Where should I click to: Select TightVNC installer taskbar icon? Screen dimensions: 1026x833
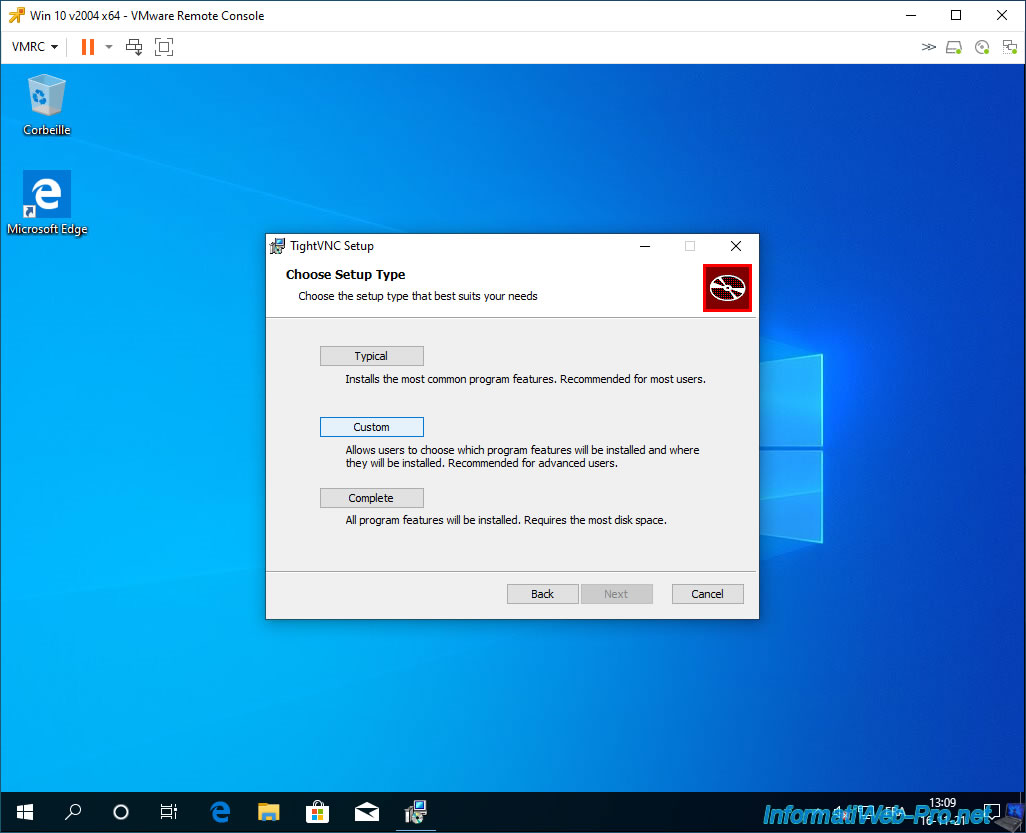point(416,812)
